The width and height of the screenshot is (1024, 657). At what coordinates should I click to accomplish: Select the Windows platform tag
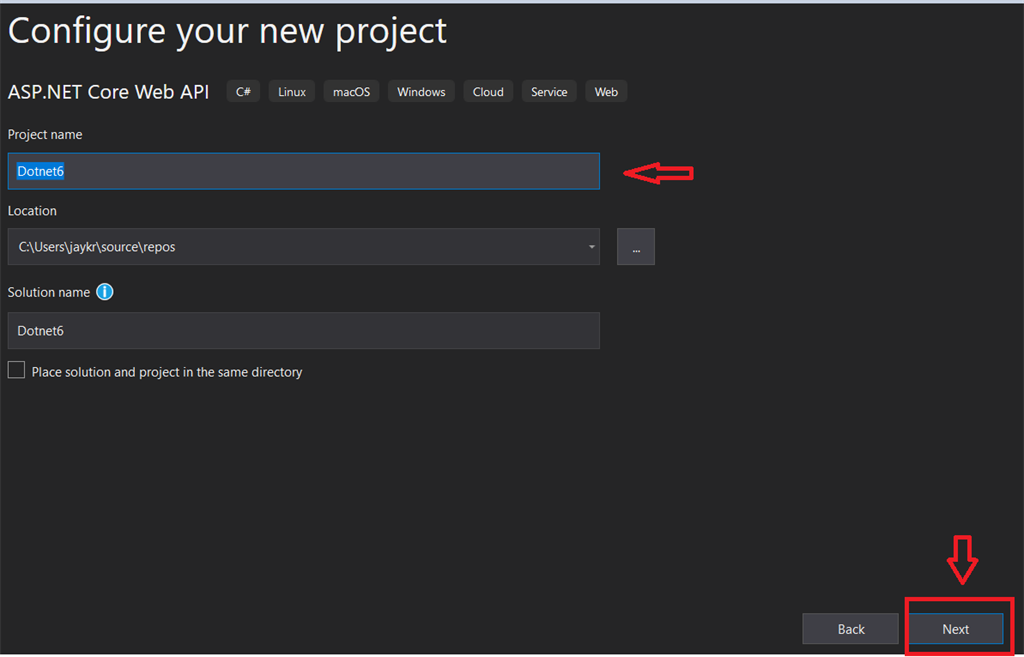(x=421, y=92)
